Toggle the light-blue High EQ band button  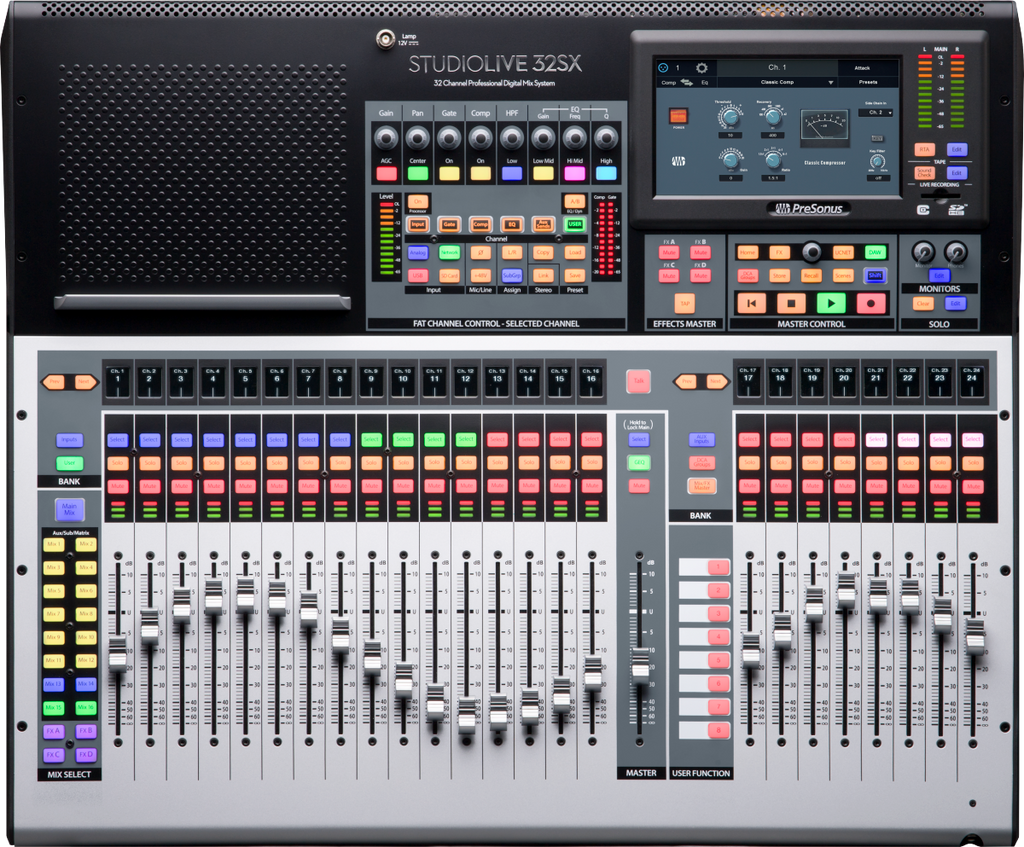pyautogui.click(x=606, y=174)
